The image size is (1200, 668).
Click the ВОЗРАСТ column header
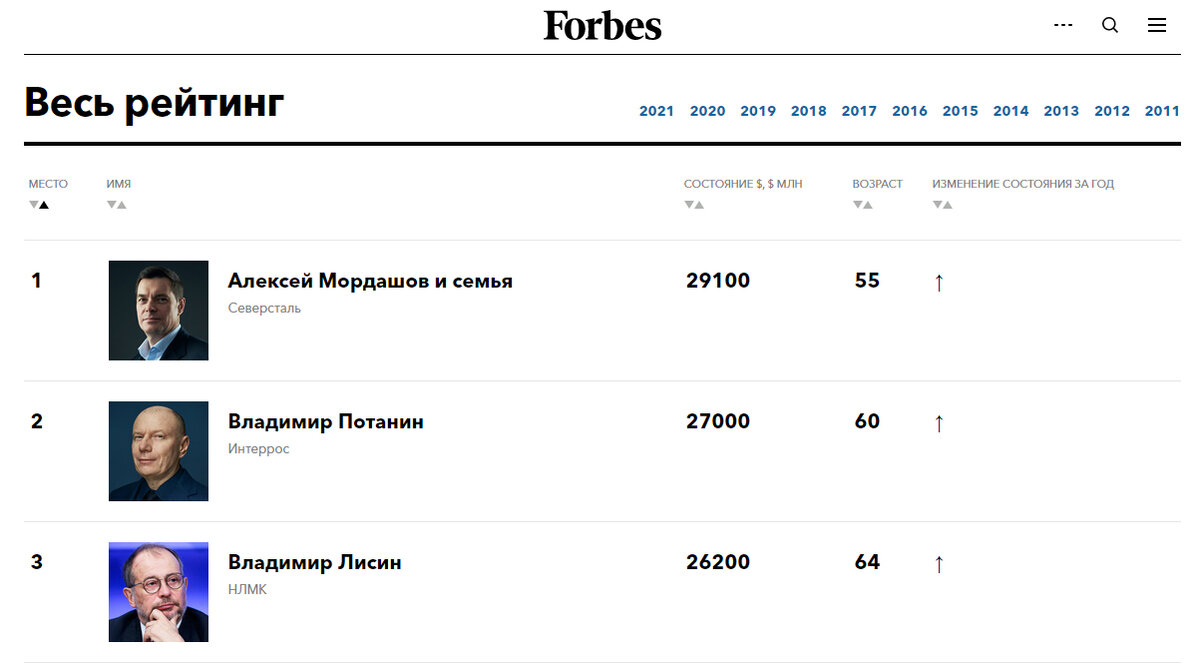pos(878,184)
